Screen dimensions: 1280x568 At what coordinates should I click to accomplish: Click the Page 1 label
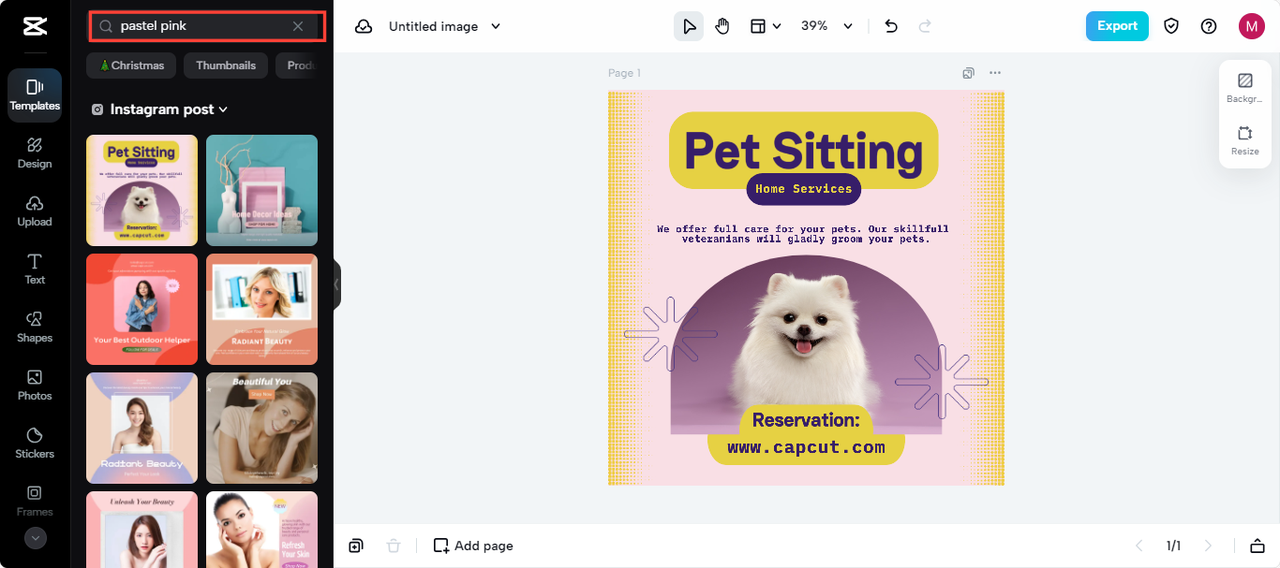pyautogui.click(x=624, y=73)
